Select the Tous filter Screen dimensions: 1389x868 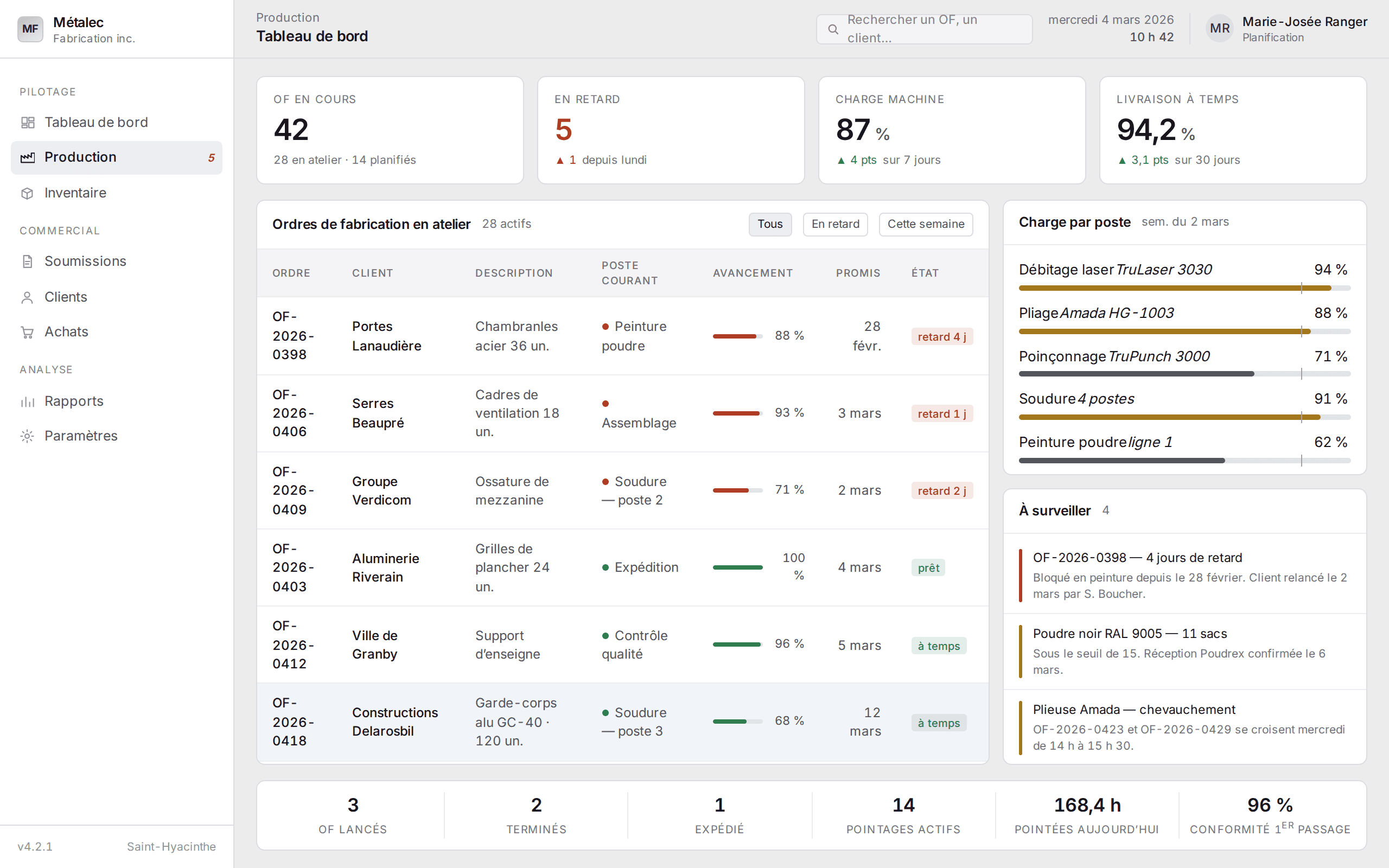click(770, 224)
